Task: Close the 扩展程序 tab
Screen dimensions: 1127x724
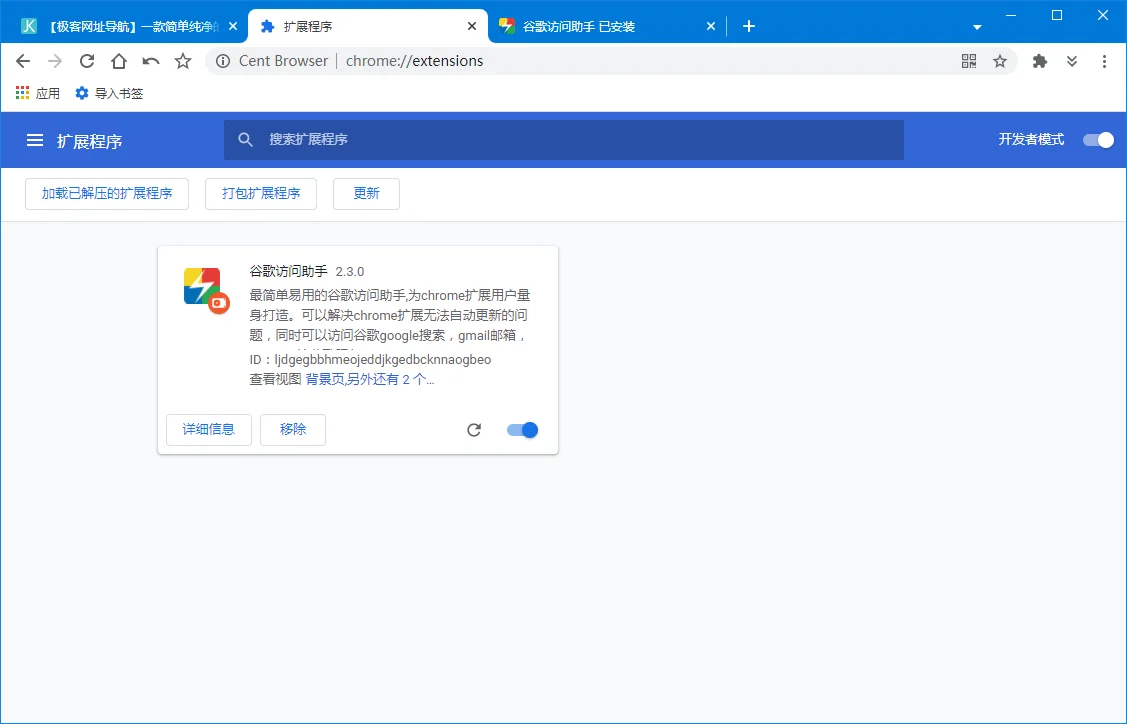Action: (x=472, y=27)
